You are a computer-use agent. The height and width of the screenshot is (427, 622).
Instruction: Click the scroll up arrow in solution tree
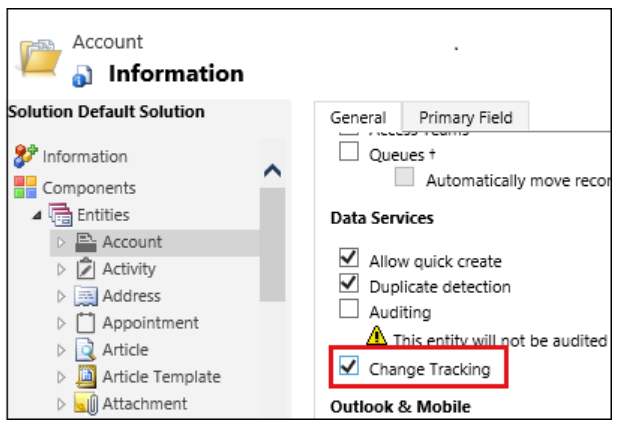click(273, 171)
